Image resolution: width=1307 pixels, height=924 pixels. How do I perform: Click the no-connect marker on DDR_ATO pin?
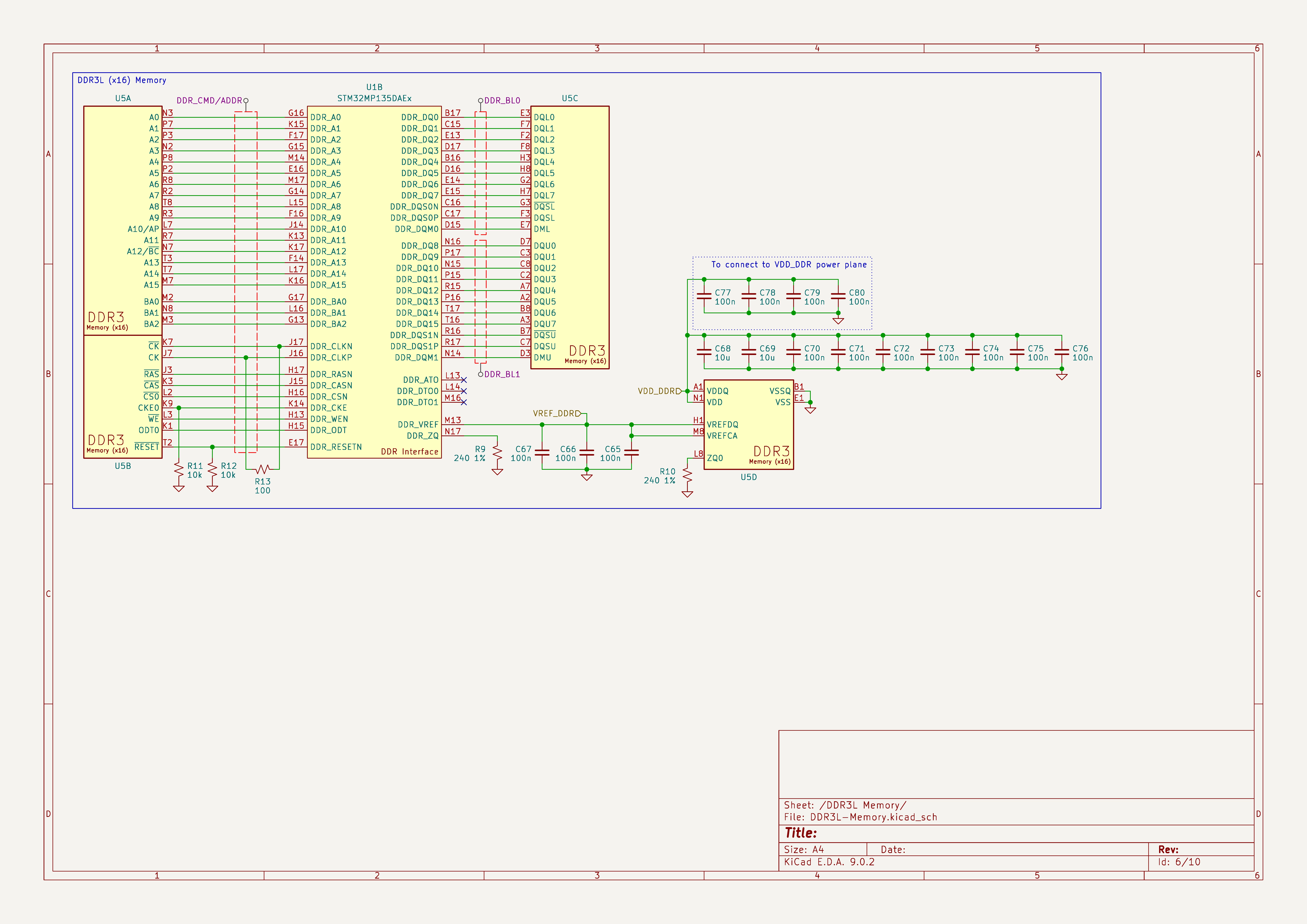[x=464, y=380]
